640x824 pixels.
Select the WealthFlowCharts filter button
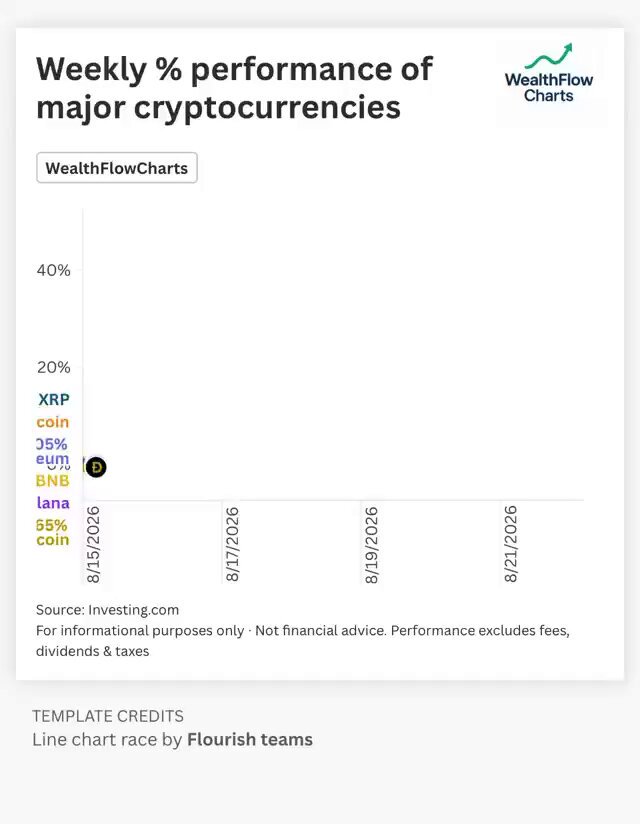coord(117,168)
